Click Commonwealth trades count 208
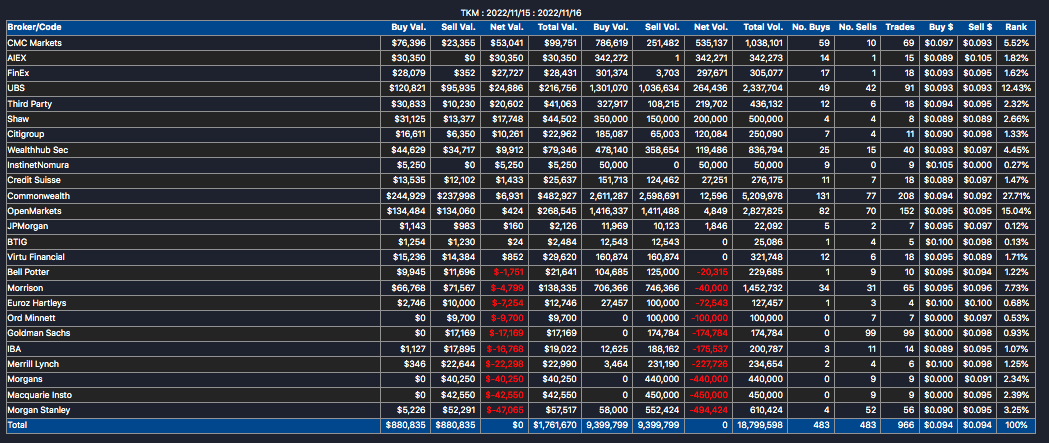Screen dimensions: 1049x443 (907, 196)
